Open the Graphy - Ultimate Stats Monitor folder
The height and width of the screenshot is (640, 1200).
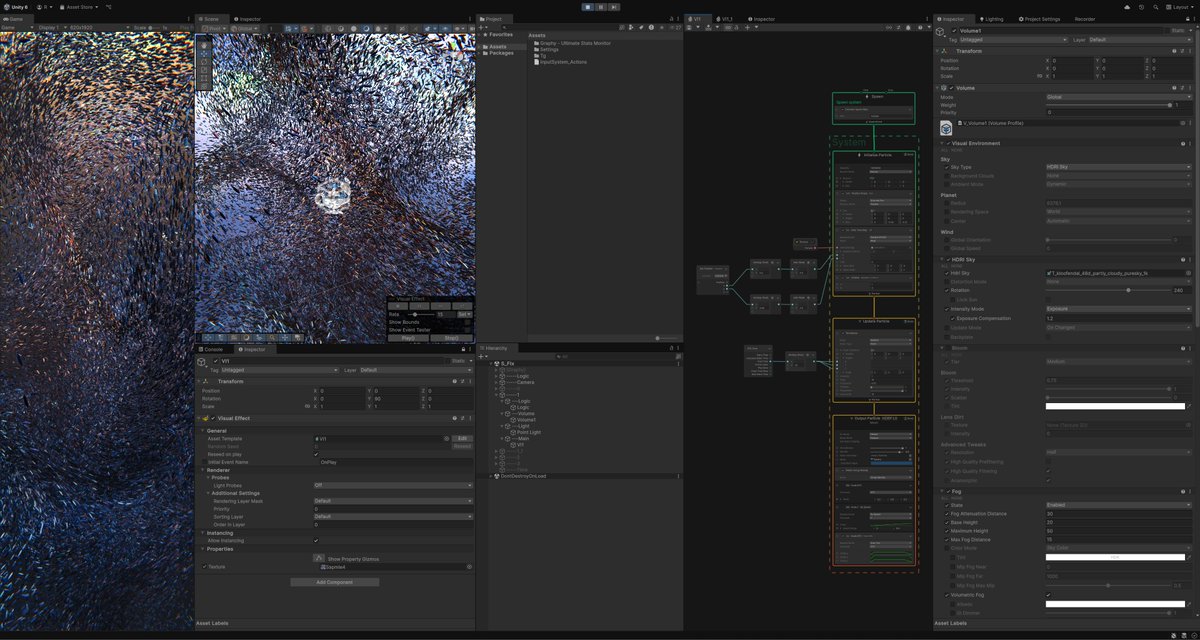[x=573, y=44]
